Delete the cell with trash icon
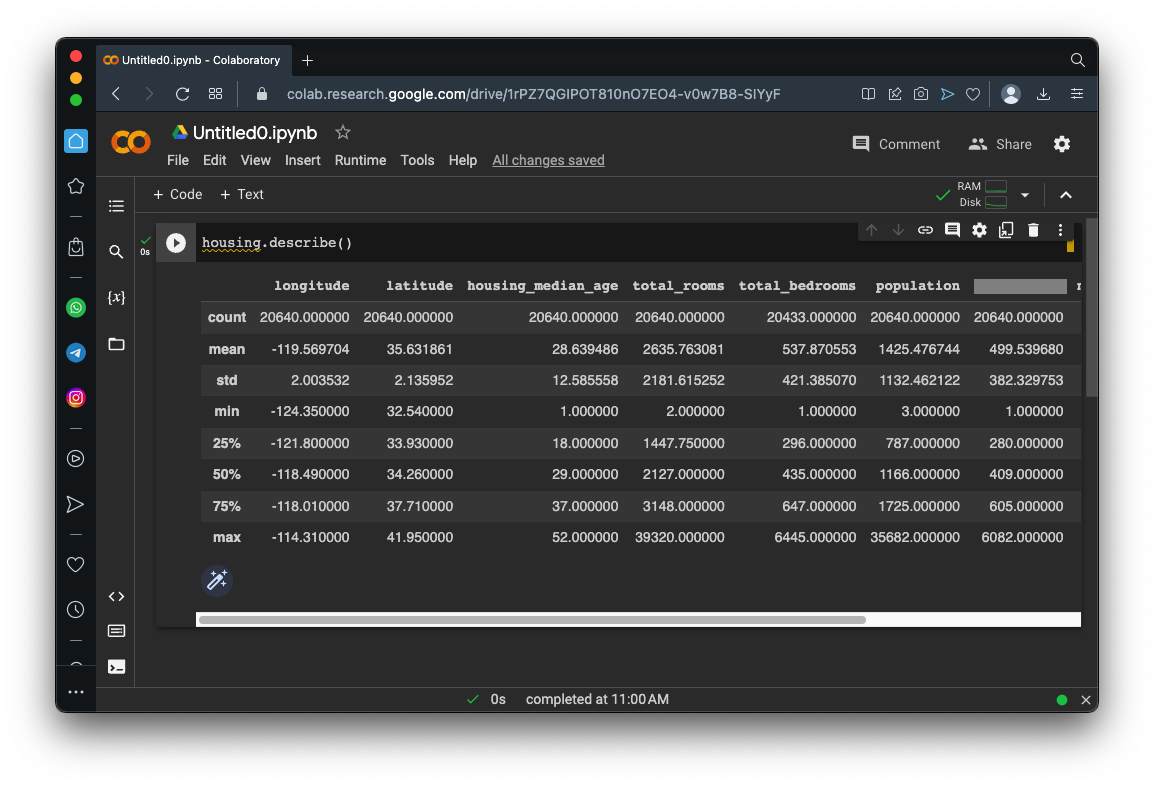The image size is (1154, 786). [1033, 230]
